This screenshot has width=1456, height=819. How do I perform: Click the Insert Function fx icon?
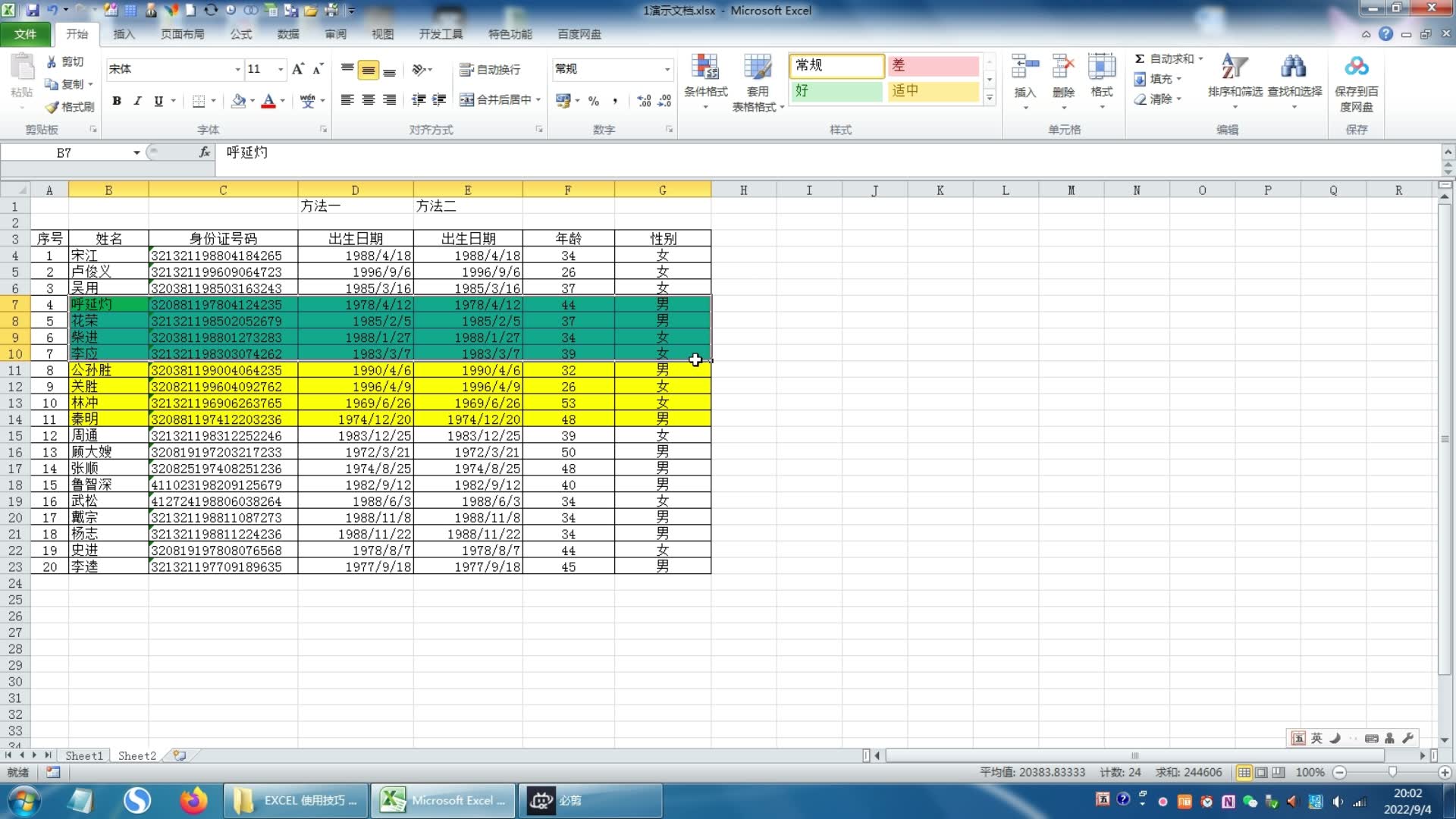tap(205, 152)
